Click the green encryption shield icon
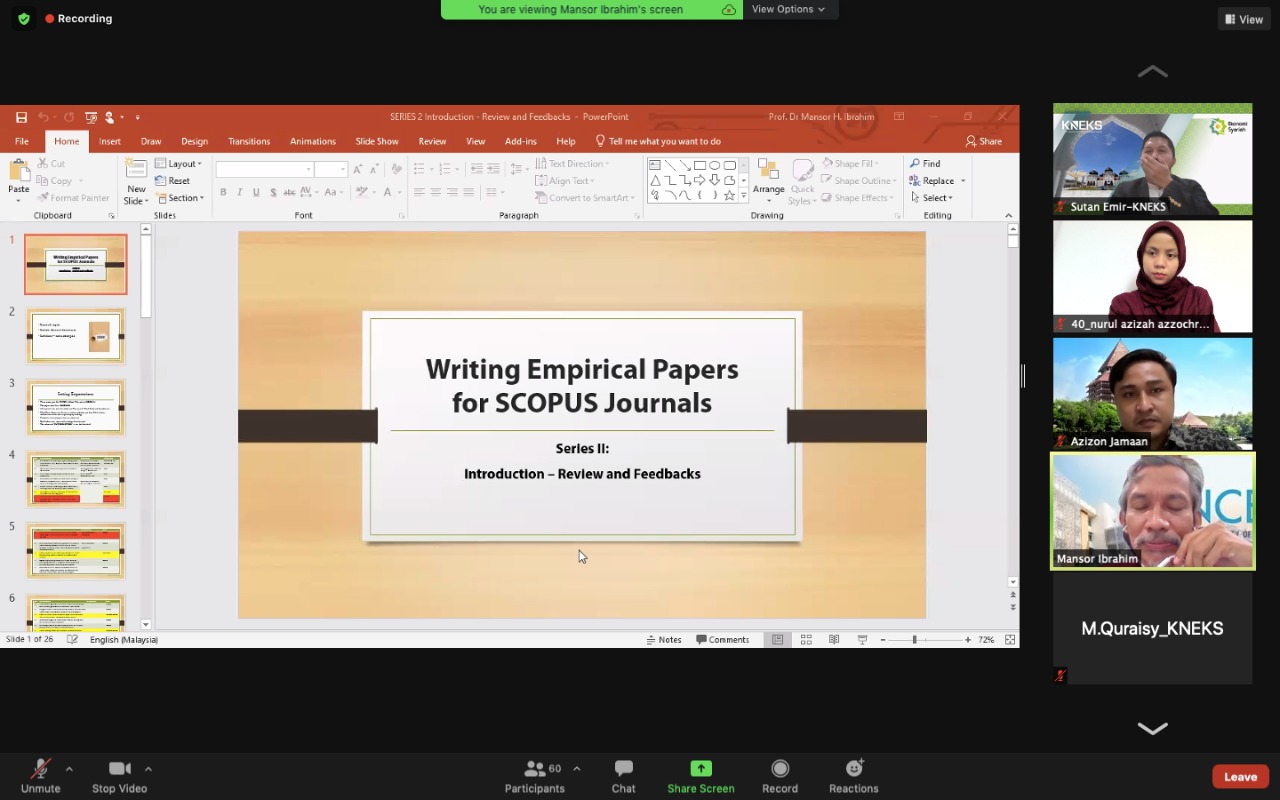 tap(24, 18)
